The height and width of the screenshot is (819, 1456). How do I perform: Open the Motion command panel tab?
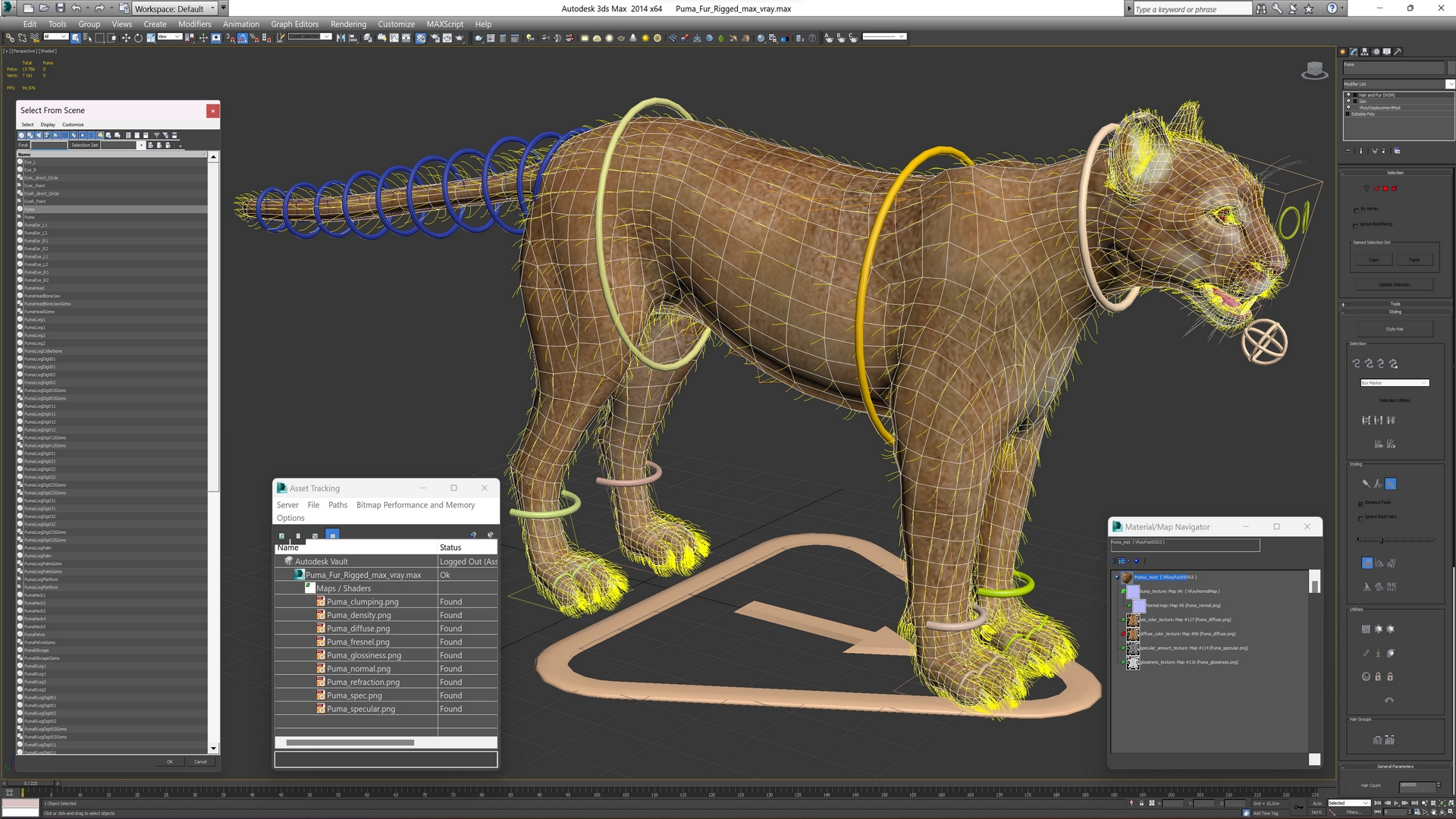(x=1376, y=52)
